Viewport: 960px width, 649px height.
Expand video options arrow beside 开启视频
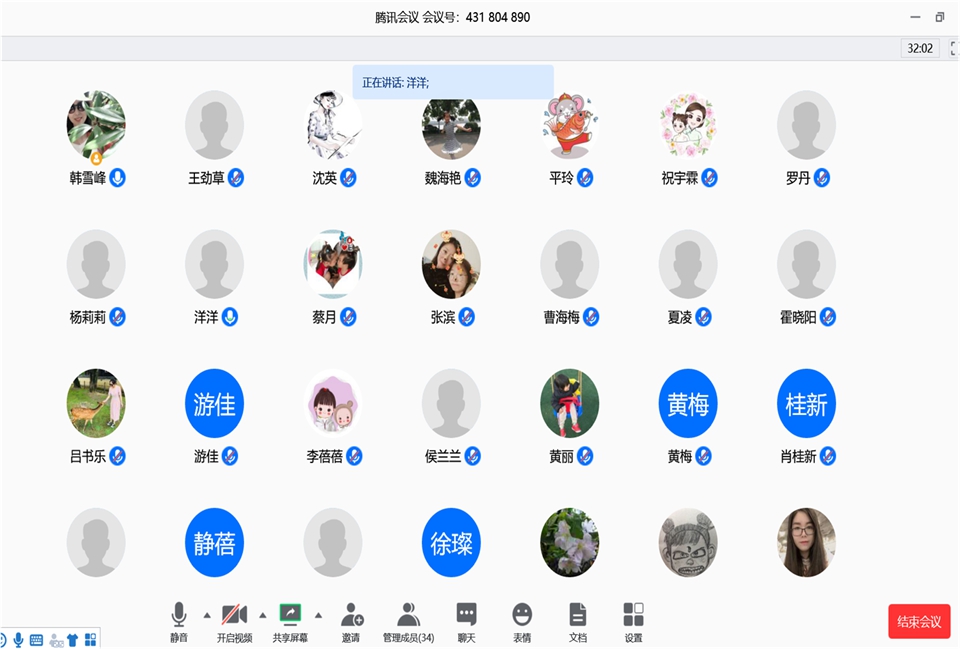[x=263, y=615]
